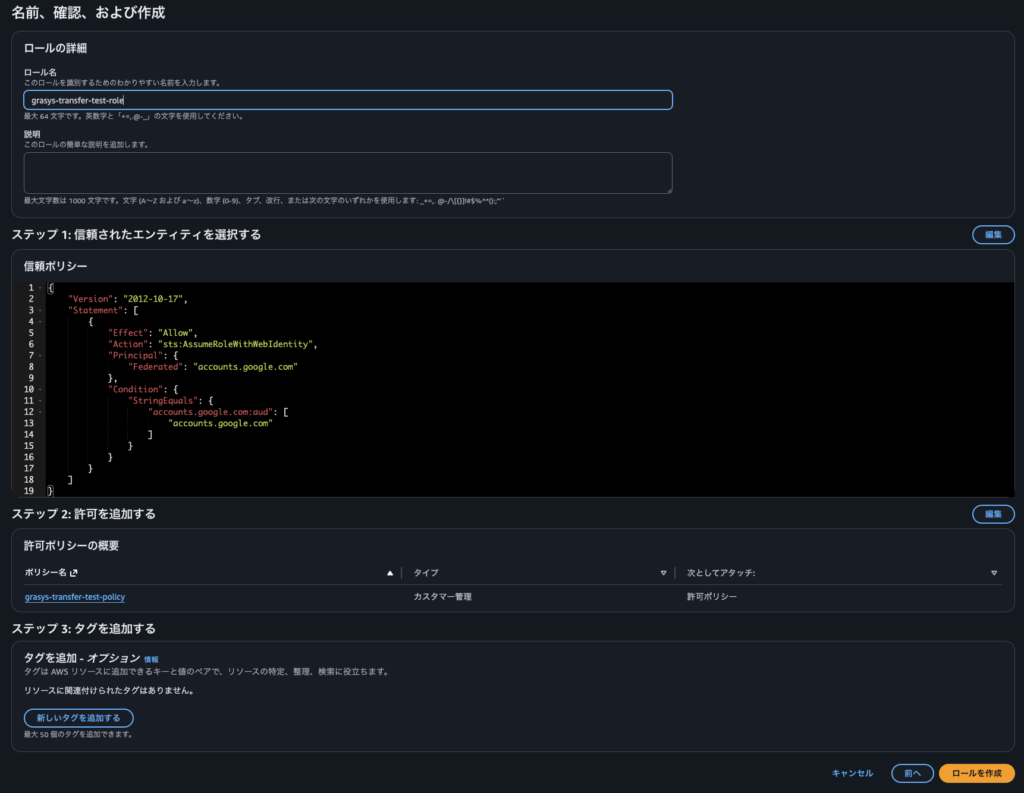1024x793 pixels.
Task: Click the 編集 button for Step 1
Action: (x=993, y=235)
